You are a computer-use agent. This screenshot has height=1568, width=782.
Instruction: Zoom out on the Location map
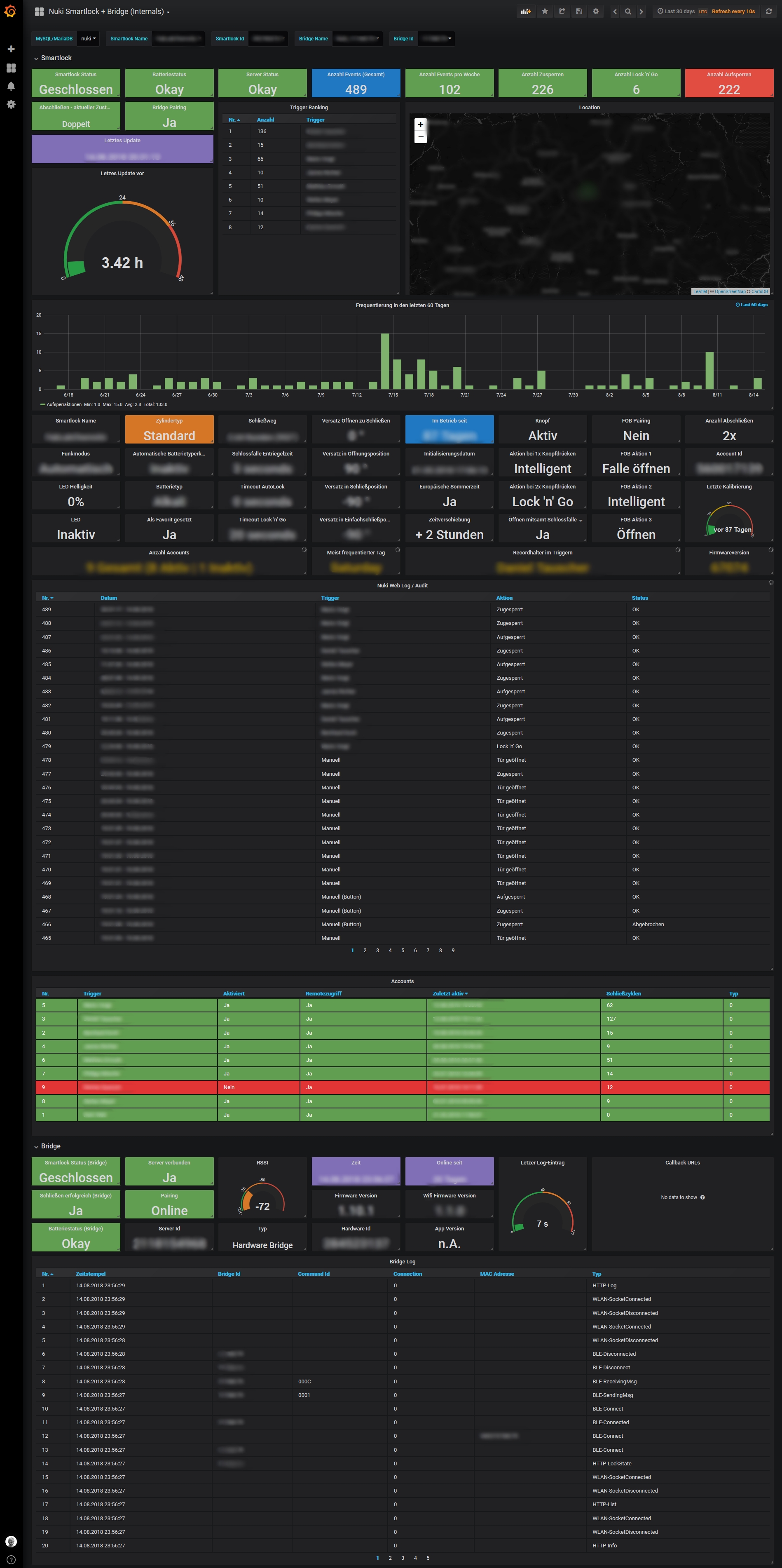421,137
